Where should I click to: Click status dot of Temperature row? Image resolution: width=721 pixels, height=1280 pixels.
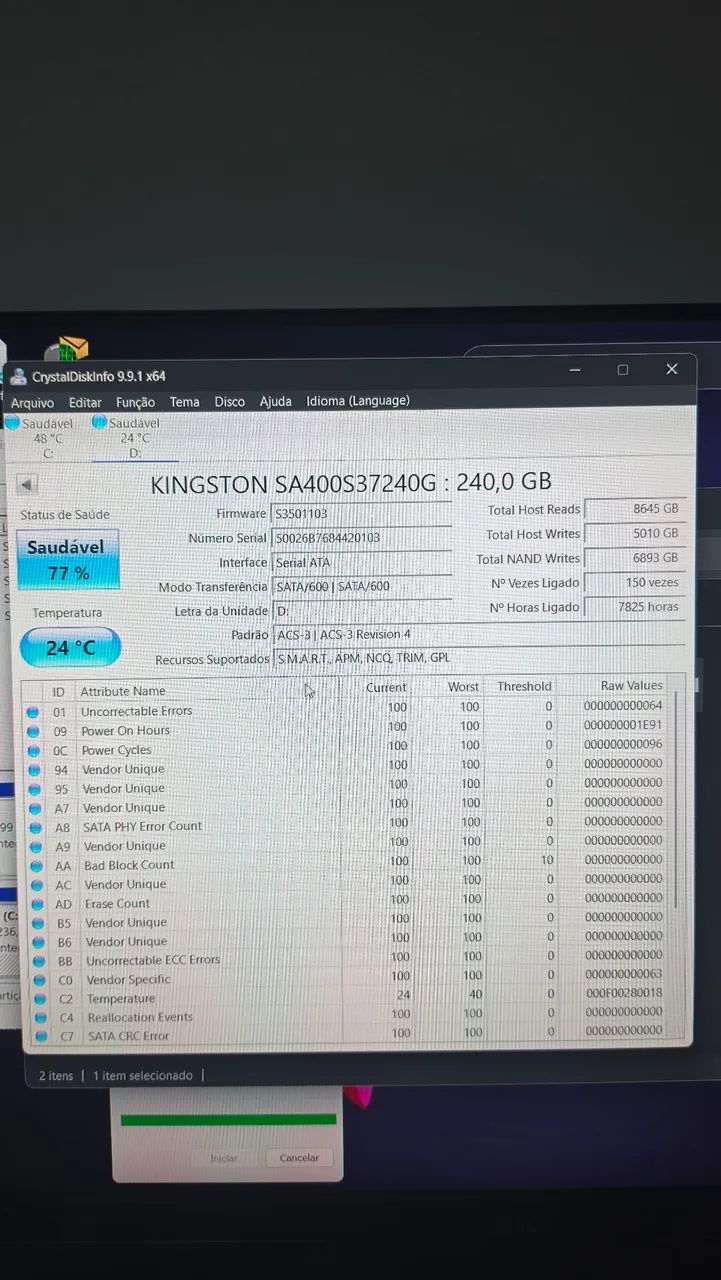[40, 999]
